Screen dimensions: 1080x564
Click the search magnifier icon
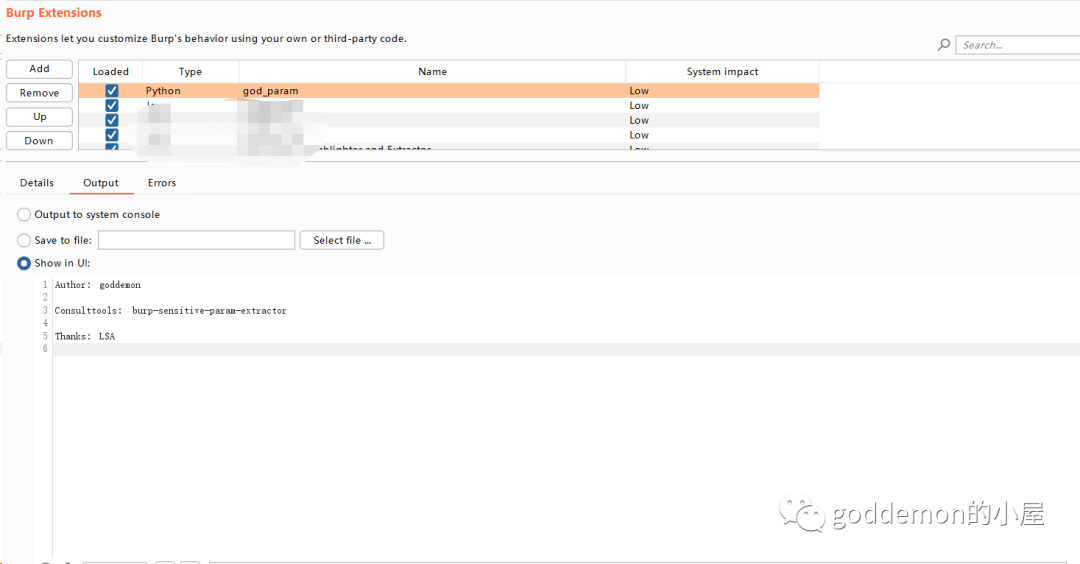(944, 45)
